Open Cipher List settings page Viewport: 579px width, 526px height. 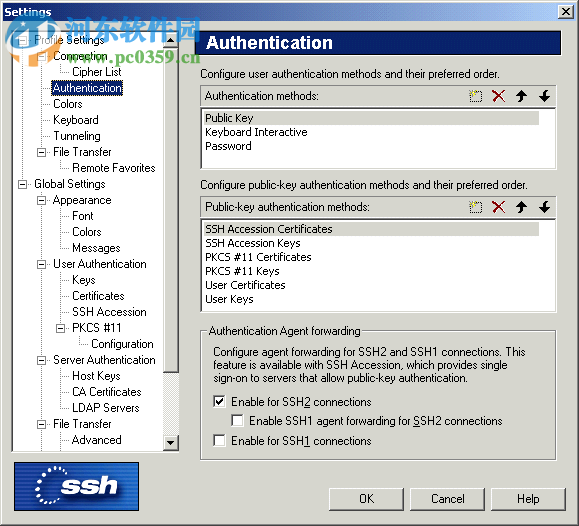pos(96,72)
